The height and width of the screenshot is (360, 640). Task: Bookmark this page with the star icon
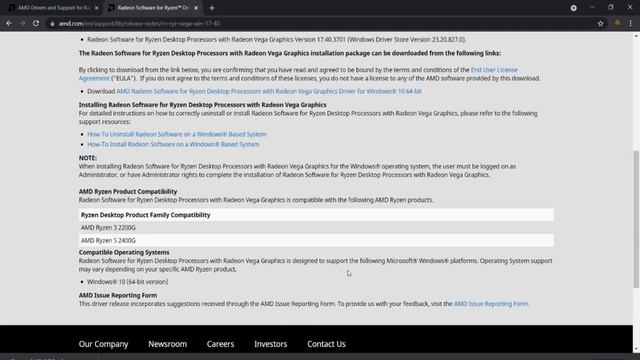(x=600, y=24)
